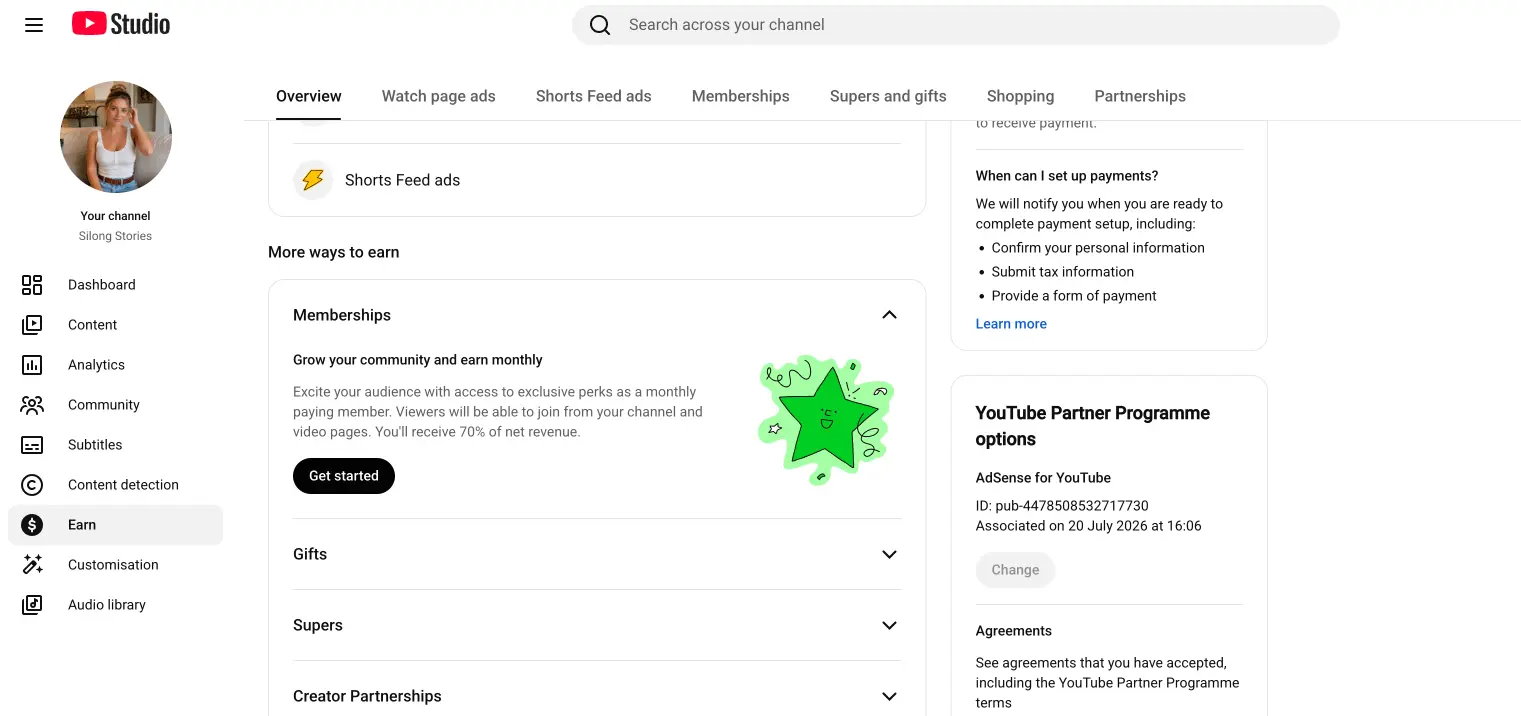Viewport: 1521px width, 716px height.
Task: Click 'Associated on 20 July 2026' text
Action: [1089, 526]
